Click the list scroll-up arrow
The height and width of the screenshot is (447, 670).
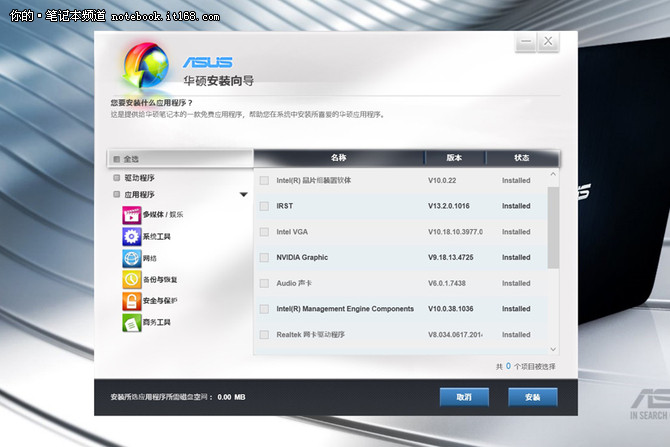click(x=553, y=174)
